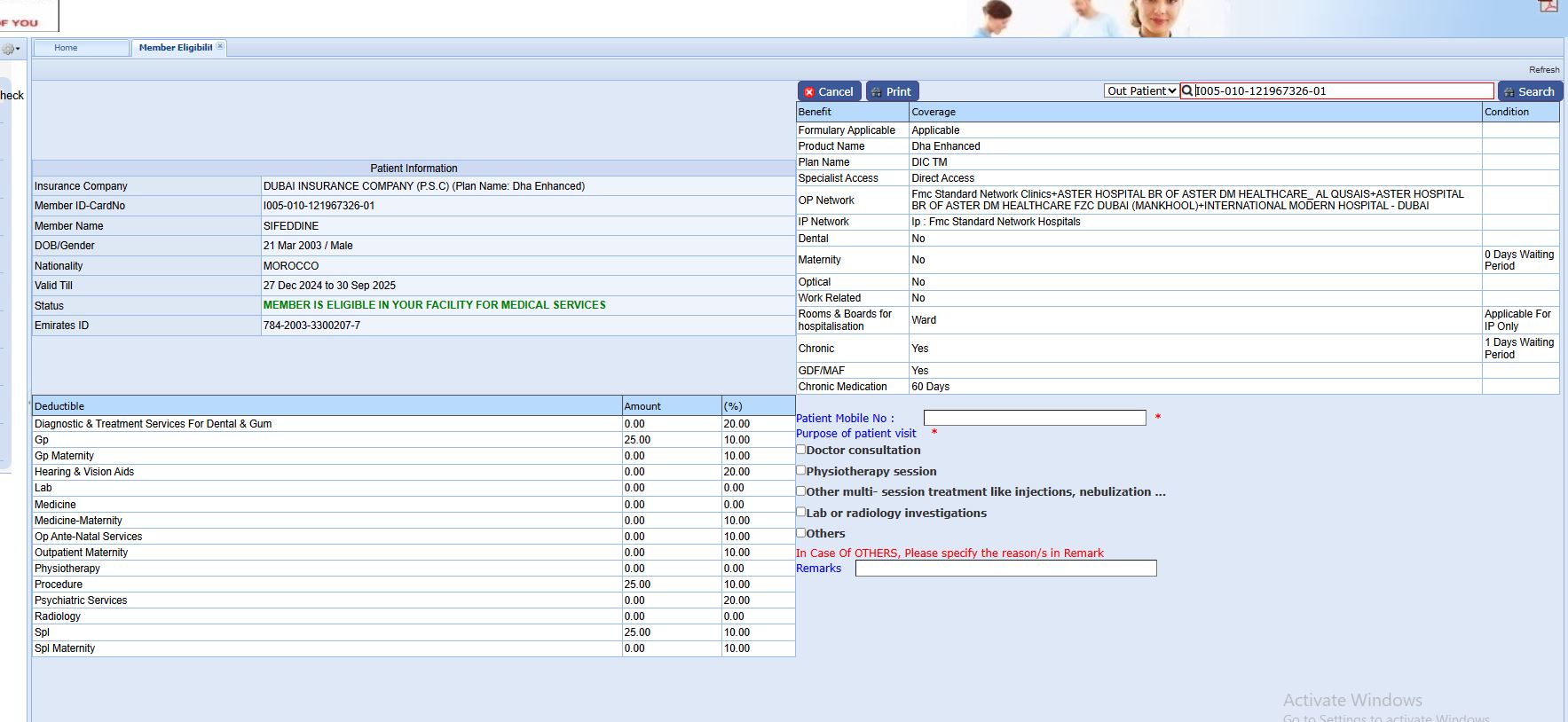Click the PDF icon in the header

click(1548, 5)
